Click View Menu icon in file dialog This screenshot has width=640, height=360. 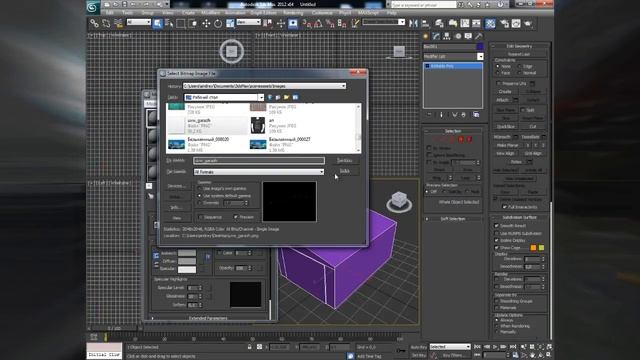pos(295,97)
